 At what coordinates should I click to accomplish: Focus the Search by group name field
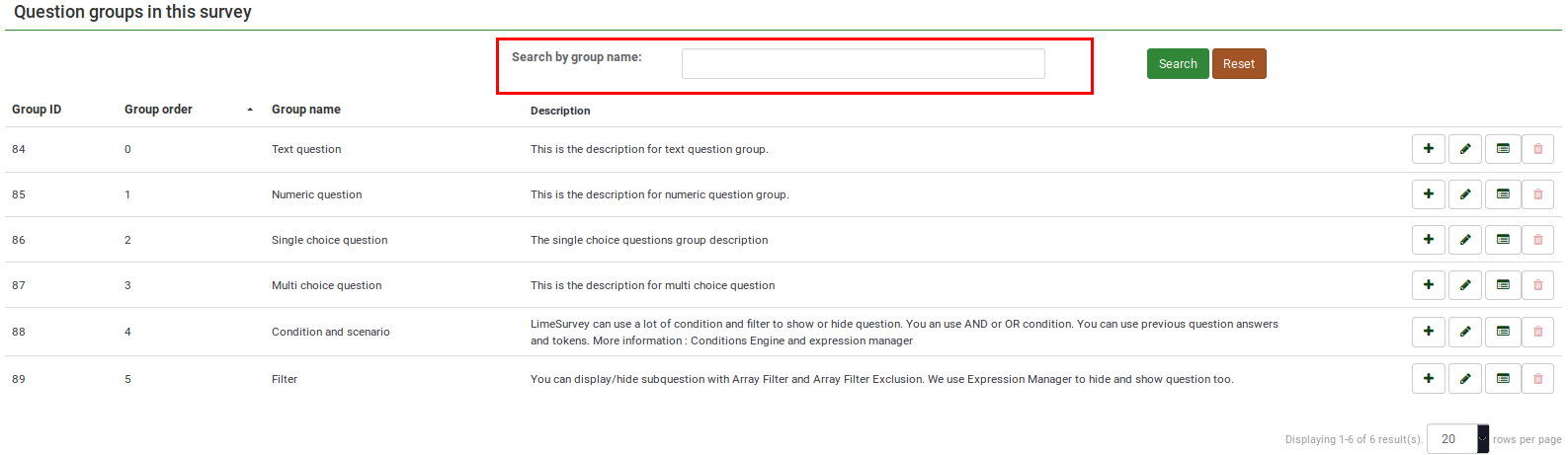click(x=863, y=64)
